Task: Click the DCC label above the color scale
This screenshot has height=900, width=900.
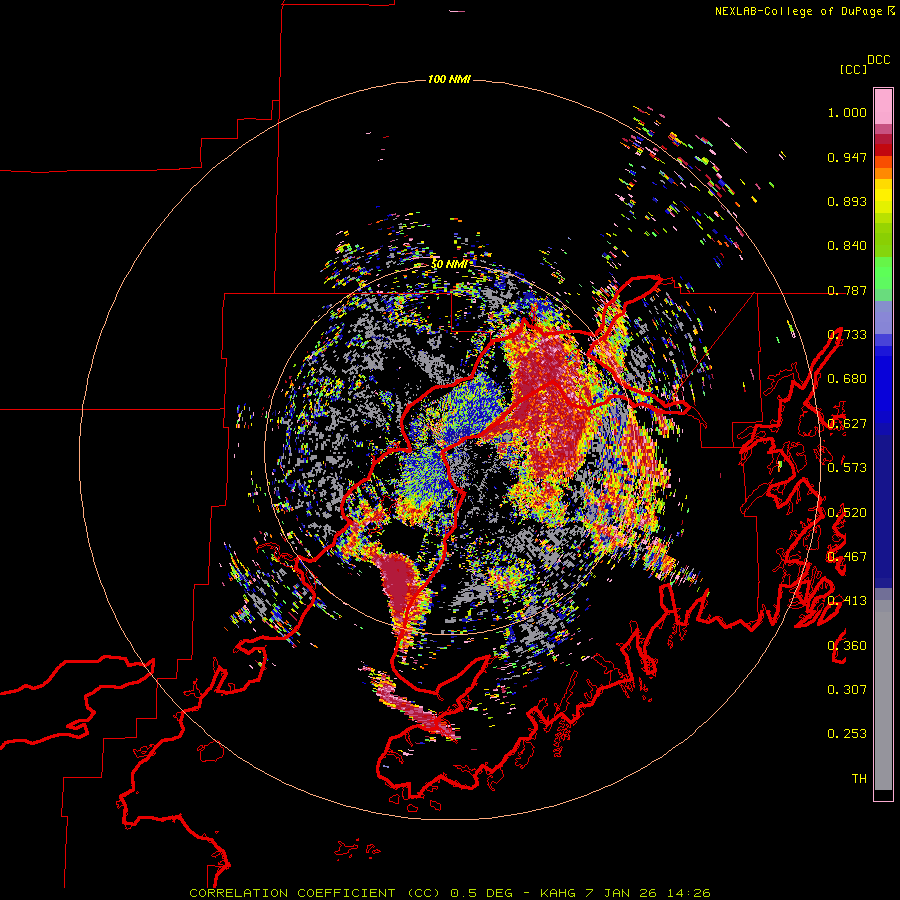Action: (879, 60)
